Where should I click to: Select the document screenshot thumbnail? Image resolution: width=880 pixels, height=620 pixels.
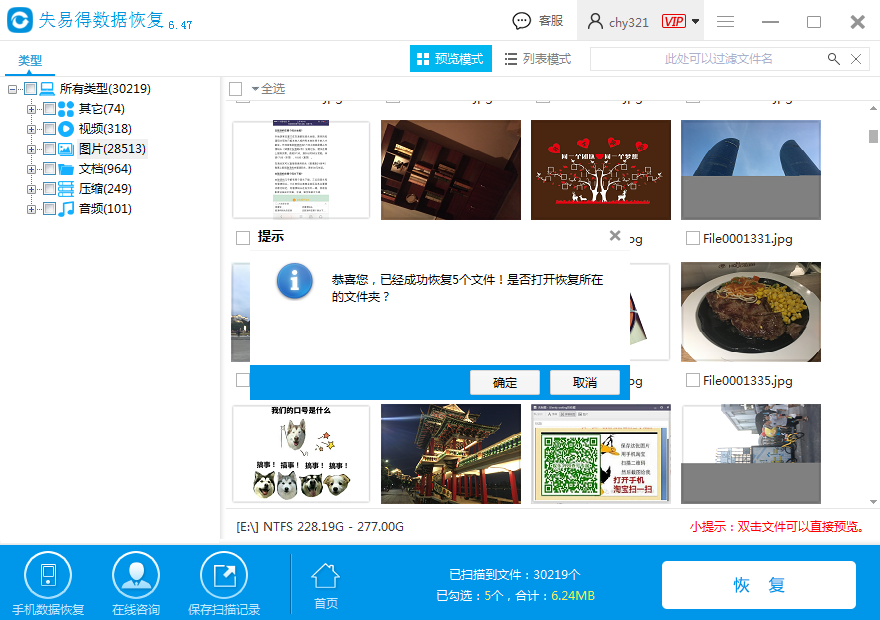(301, 169)
